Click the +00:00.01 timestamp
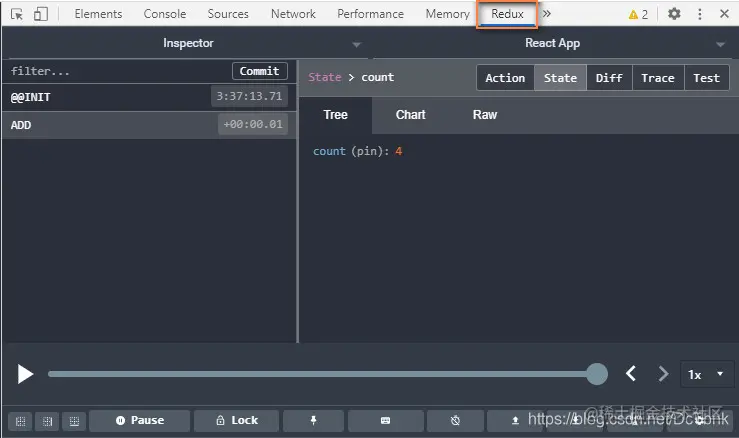This screenshot has height=438, width=739. coord(253,124)
